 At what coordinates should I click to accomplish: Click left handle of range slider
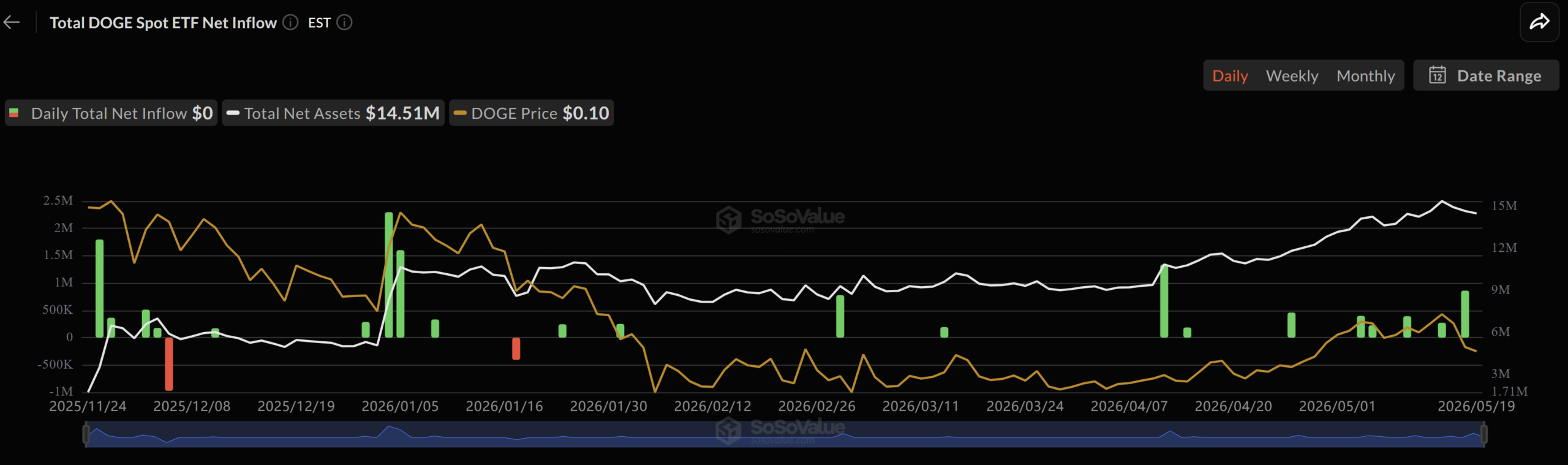pos(86,434)
